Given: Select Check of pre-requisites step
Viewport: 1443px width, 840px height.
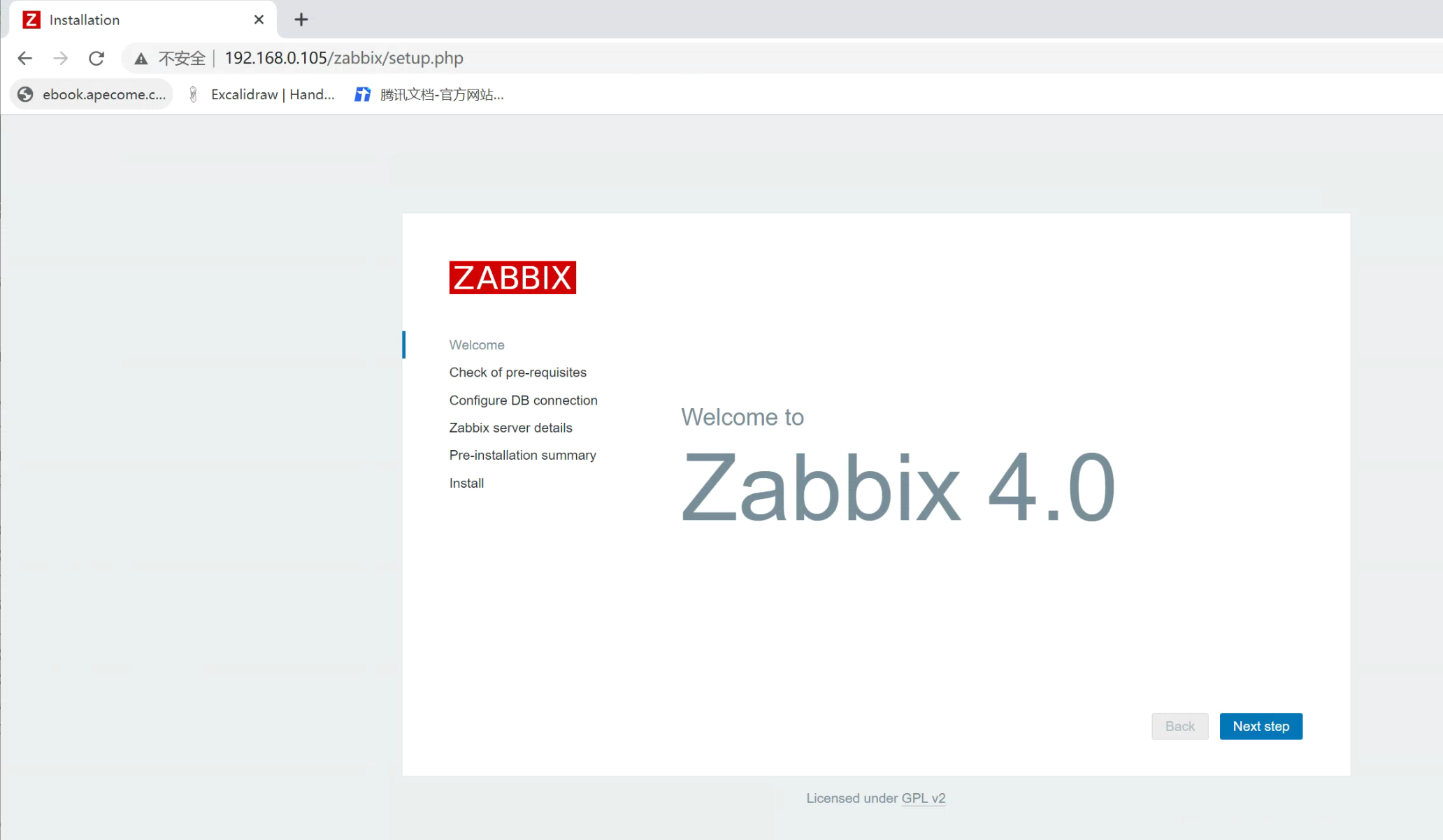Looking at the screenshot, I should click(517, 372).
